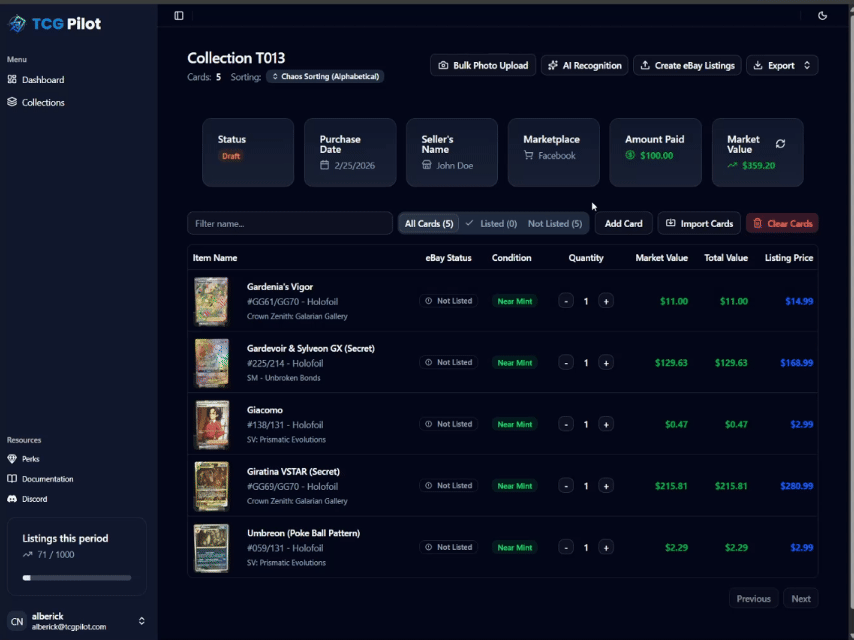The width and height of the screenshot is (854, 640).
Task: Show Not Listed (5) cards only
Action: 555,223
